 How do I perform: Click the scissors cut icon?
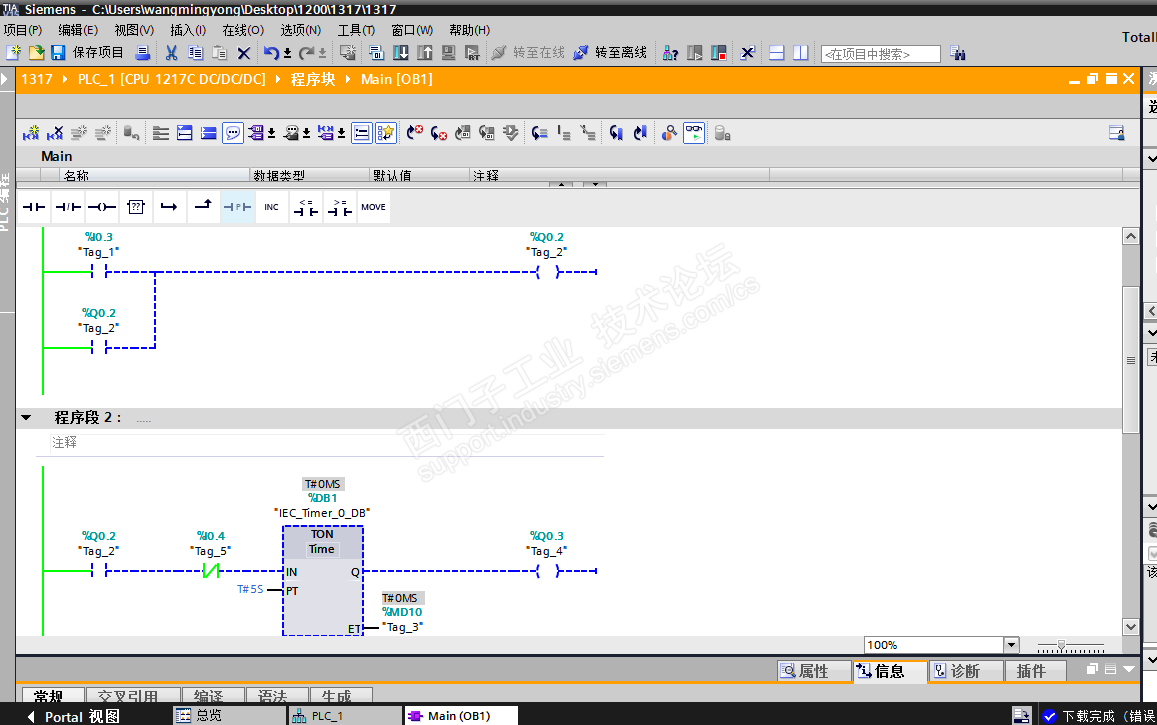171,53
